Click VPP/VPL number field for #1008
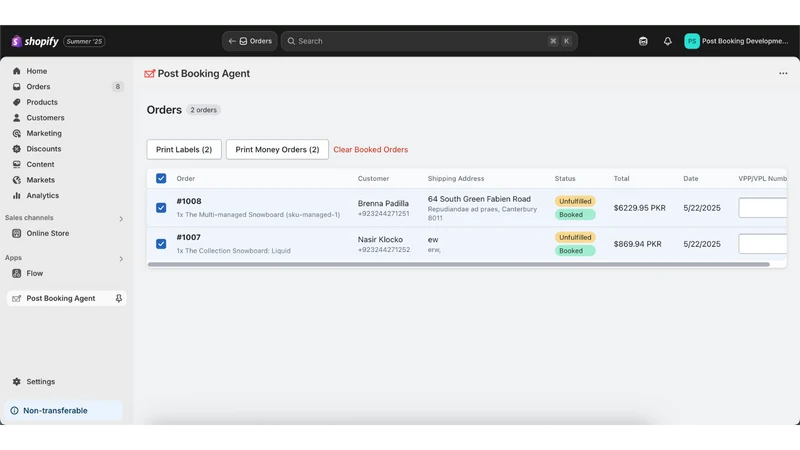This screenshot has height=450, width=800. [762, 208]
